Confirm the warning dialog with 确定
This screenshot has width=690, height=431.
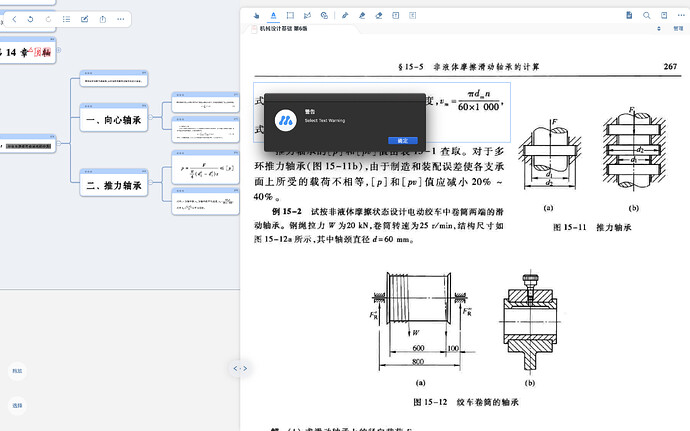tap(403, 140)
